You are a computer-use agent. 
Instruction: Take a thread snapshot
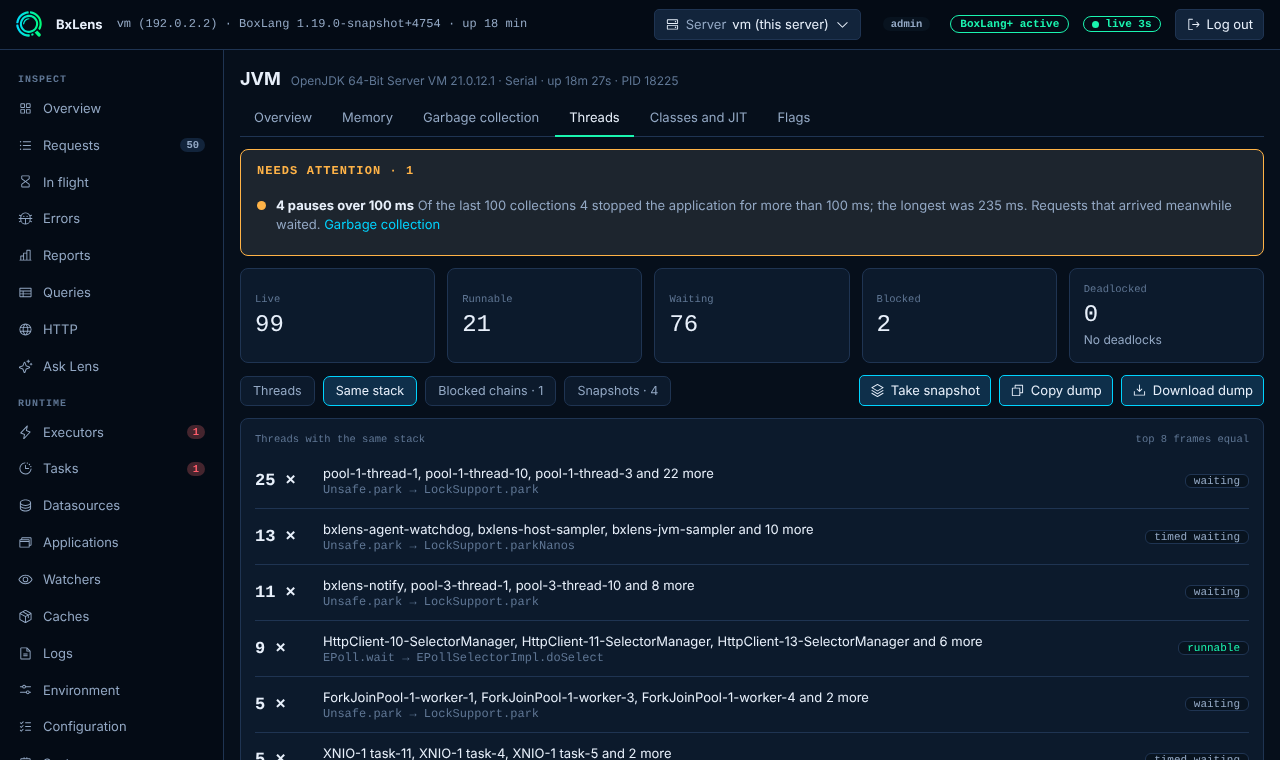coord(925,391)
